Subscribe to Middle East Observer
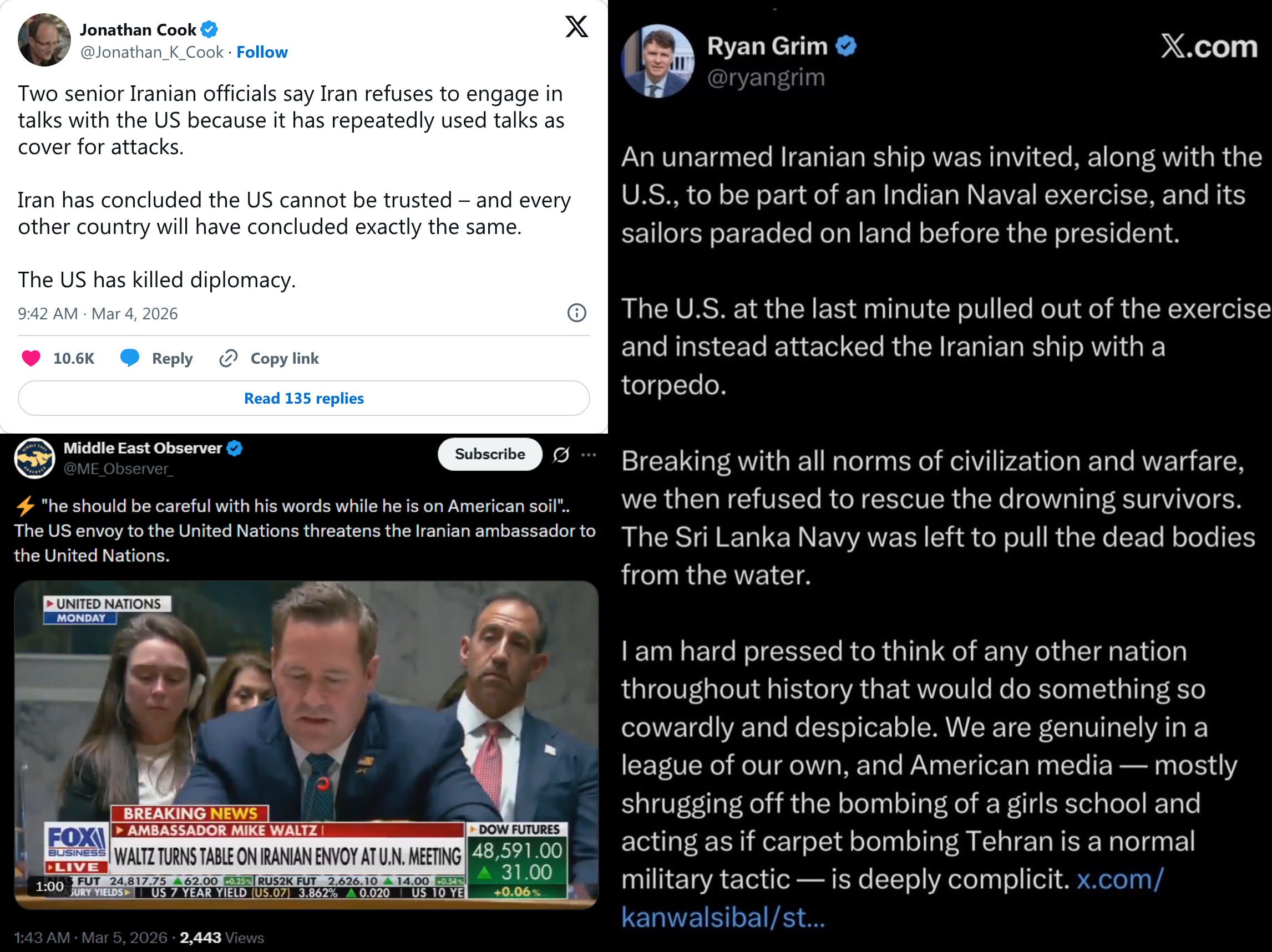The image size is (1272, 952). (490, 454)
